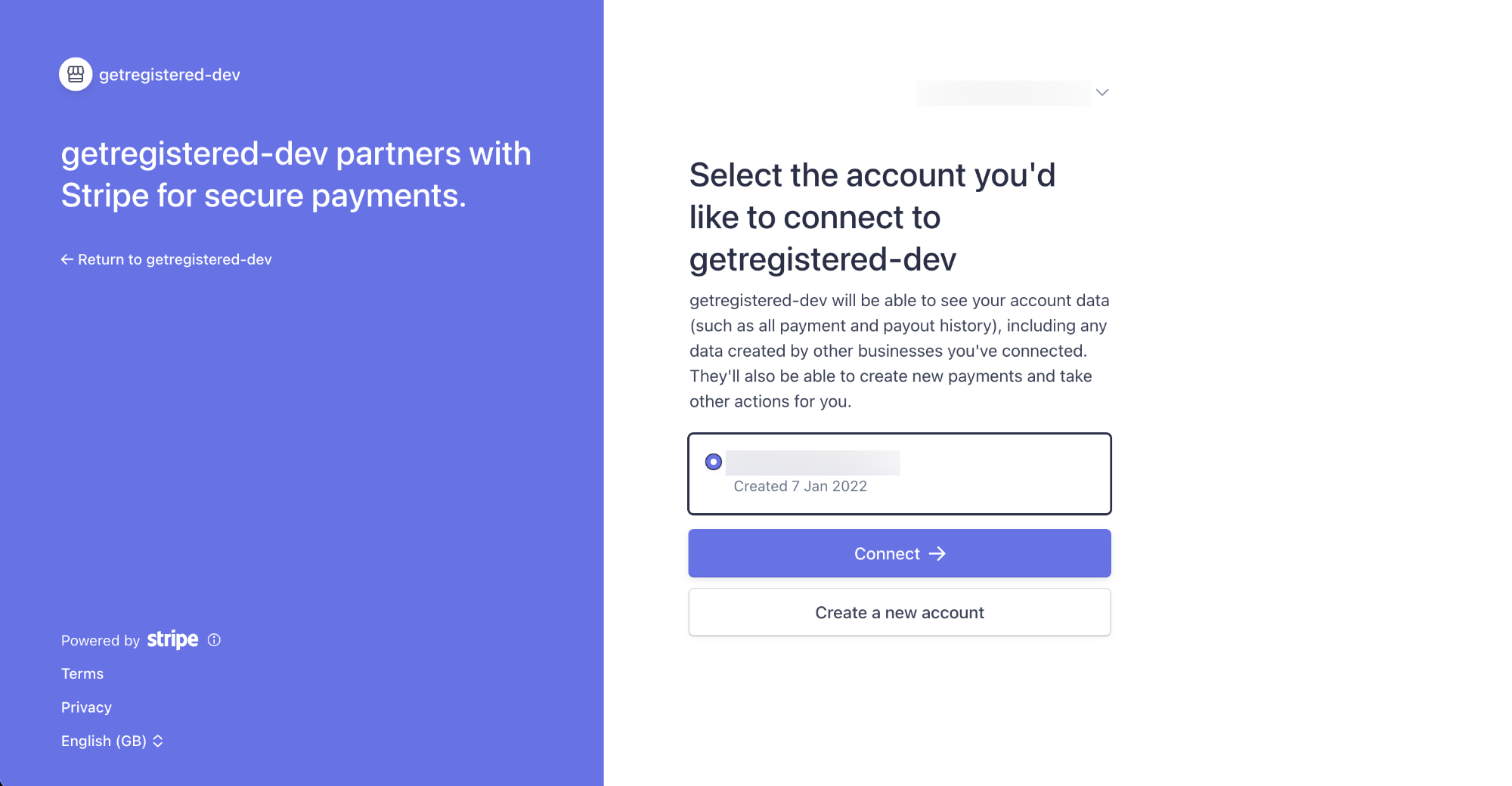The width and height of the screenshot is (1512, 786).
Task: Click the Connect button
Action: tap(900, 553)
